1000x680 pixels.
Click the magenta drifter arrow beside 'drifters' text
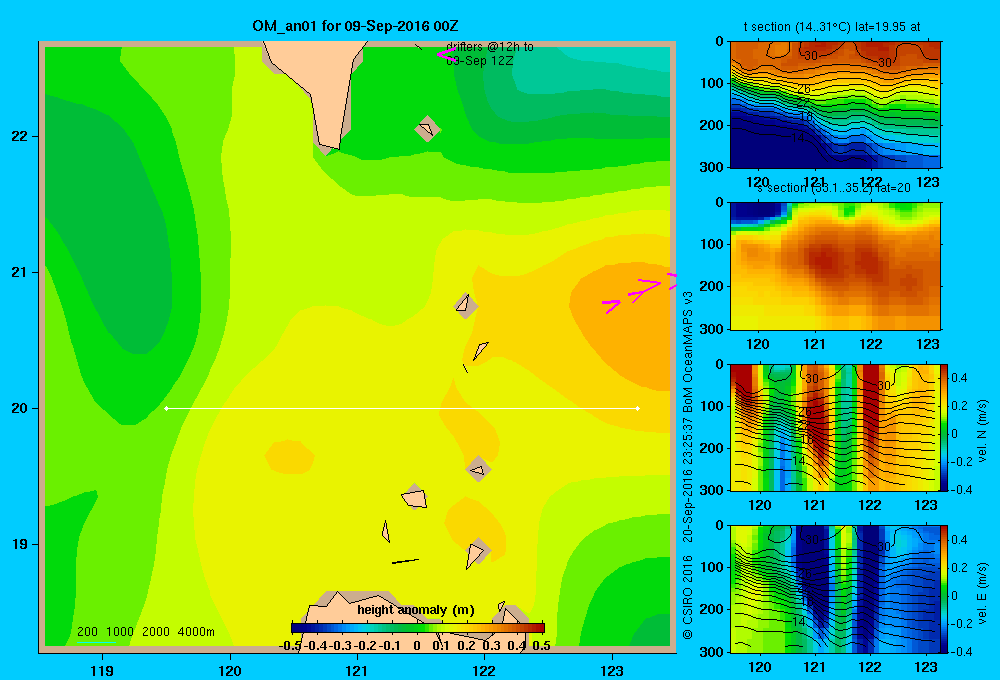tap(445, 54)
